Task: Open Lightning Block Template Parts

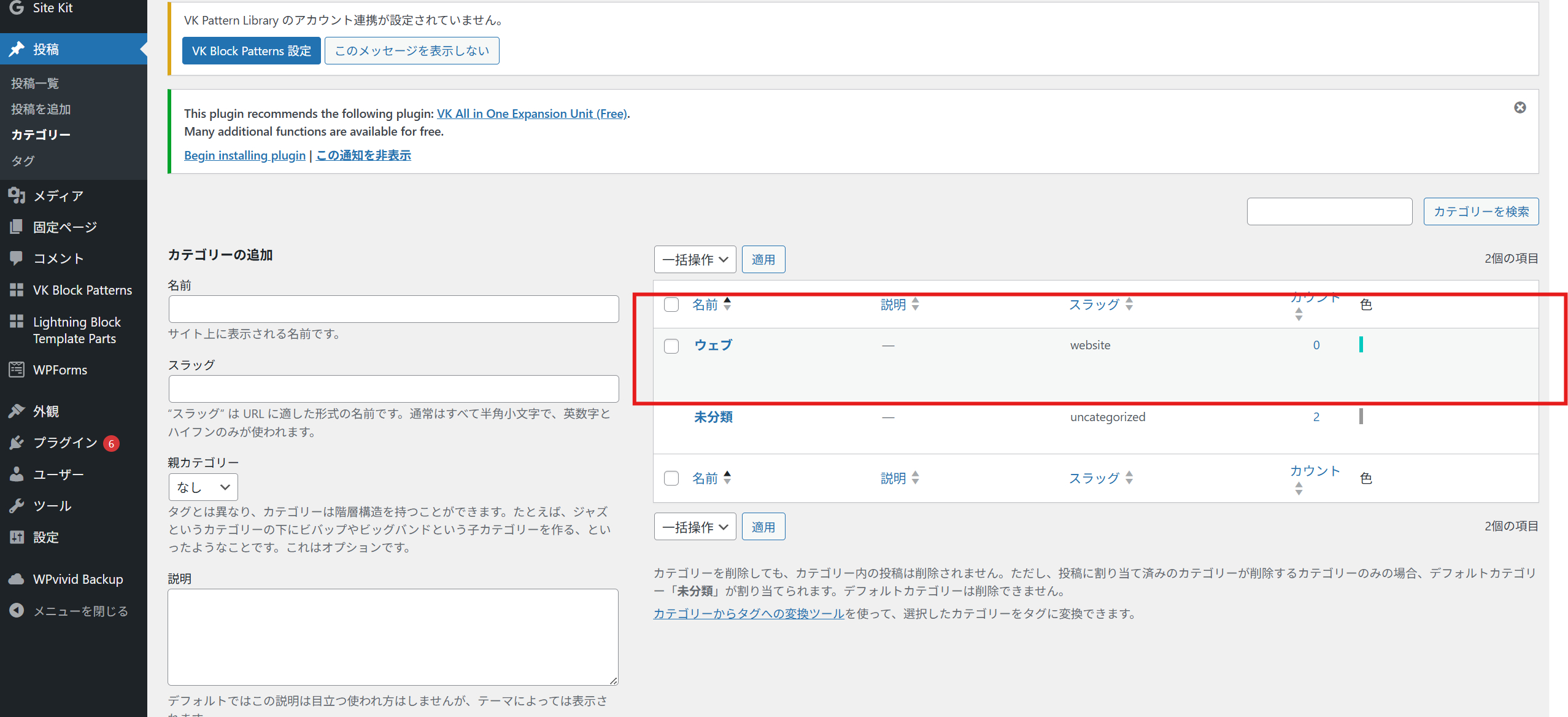Action: click(76, 330)
